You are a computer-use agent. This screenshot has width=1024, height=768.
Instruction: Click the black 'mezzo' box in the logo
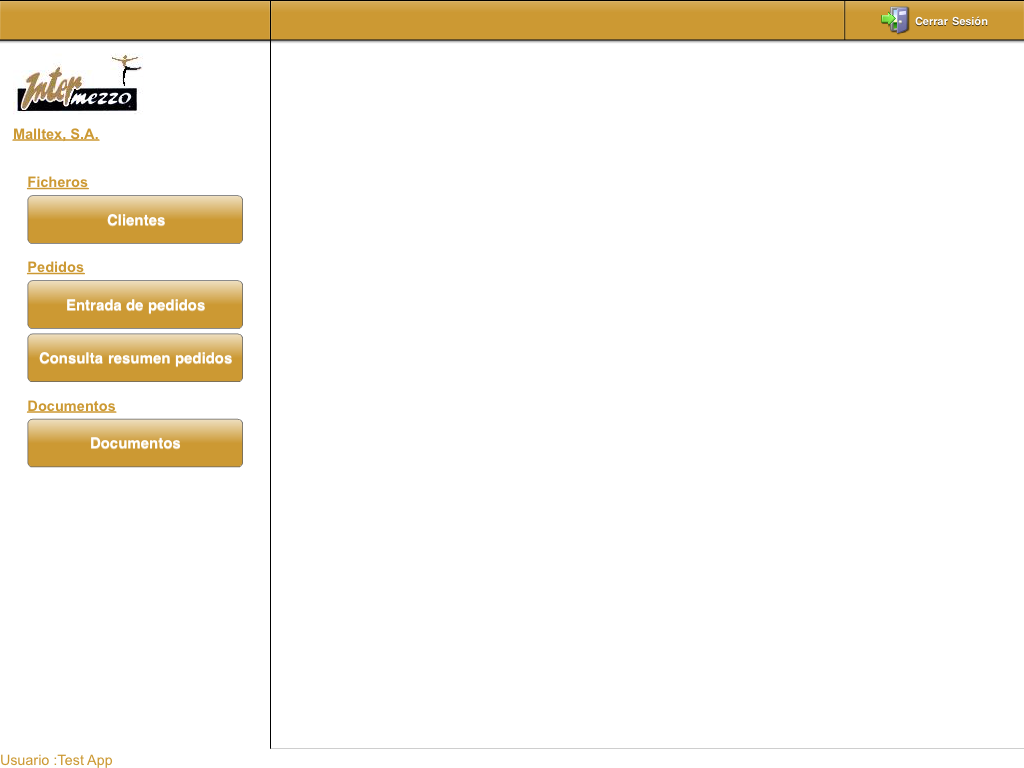point(103,99)
